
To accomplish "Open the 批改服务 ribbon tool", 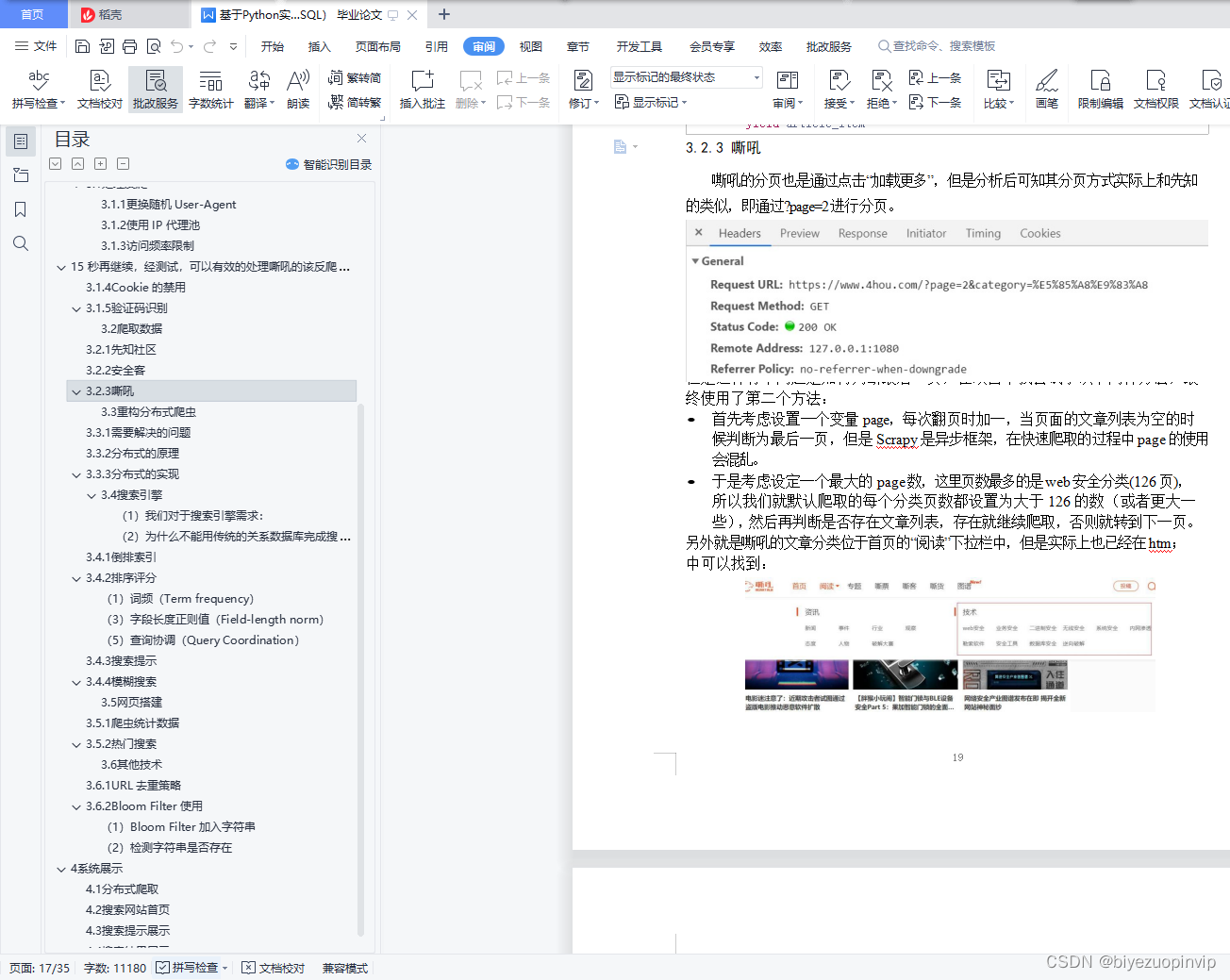I will point(156,90).
